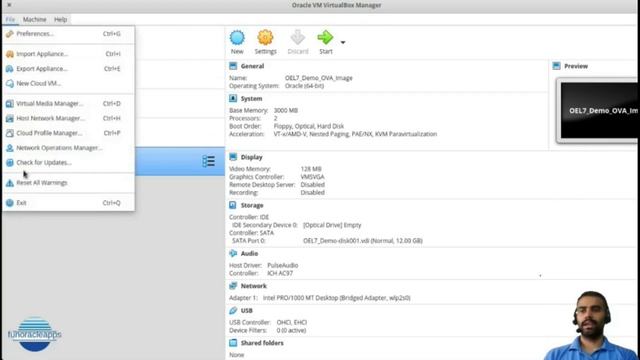Open the Storage section header link
This screenshot has width=640, height=360.
(x=252, y=205)
